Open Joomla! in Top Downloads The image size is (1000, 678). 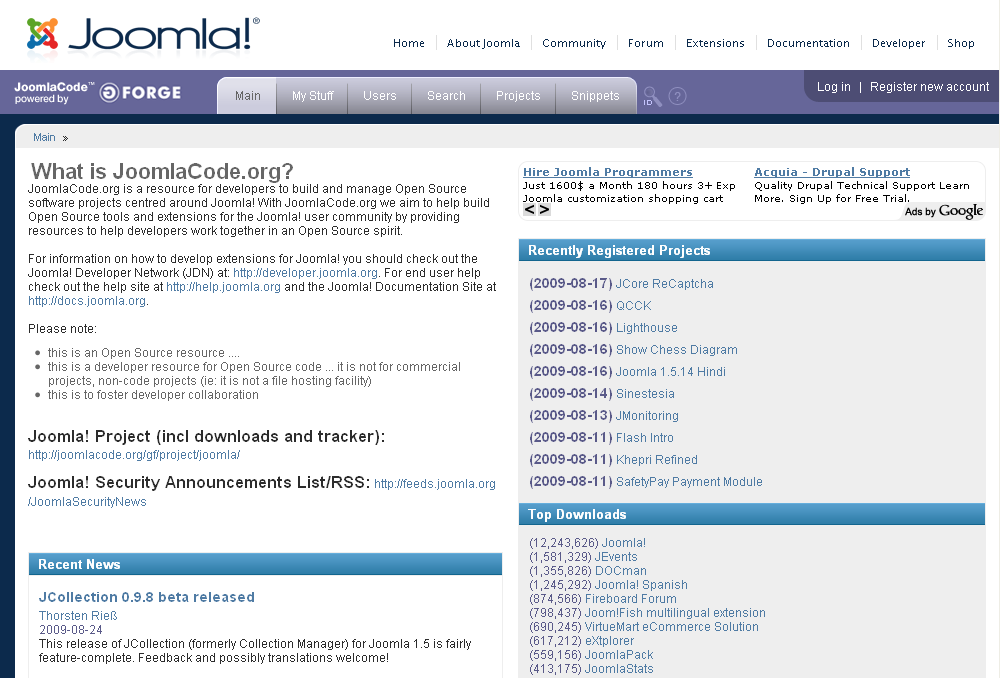623,543
